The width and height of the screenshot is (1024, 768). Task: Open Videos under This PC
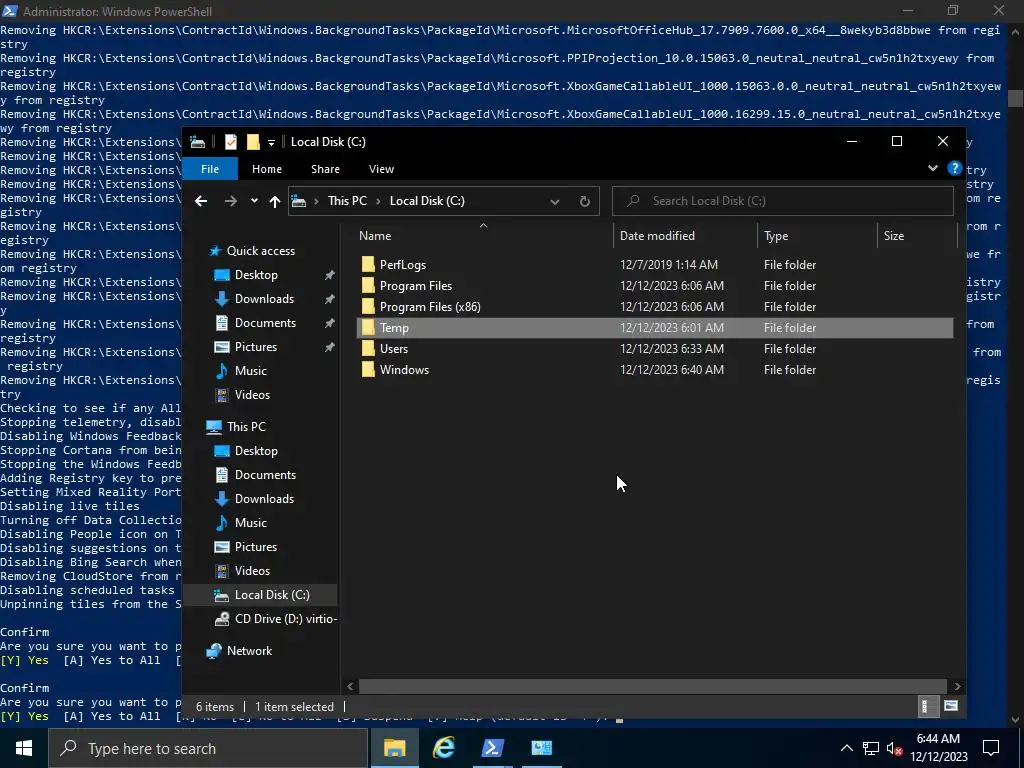click(x=251, y=571)
